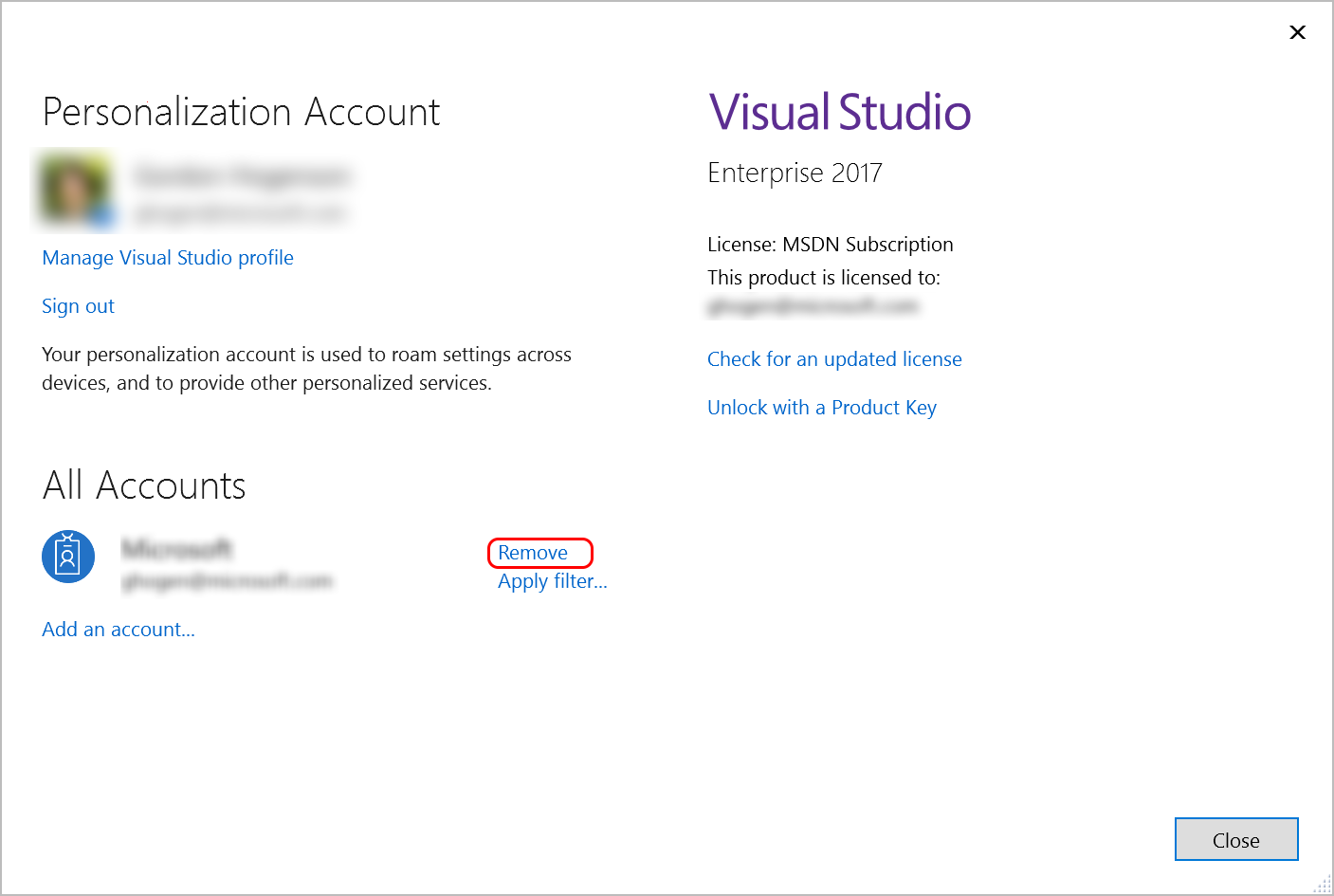Screen dimensions: 1334x896
Task: Click the Personalization Account heading
Action: pos(240,112)
